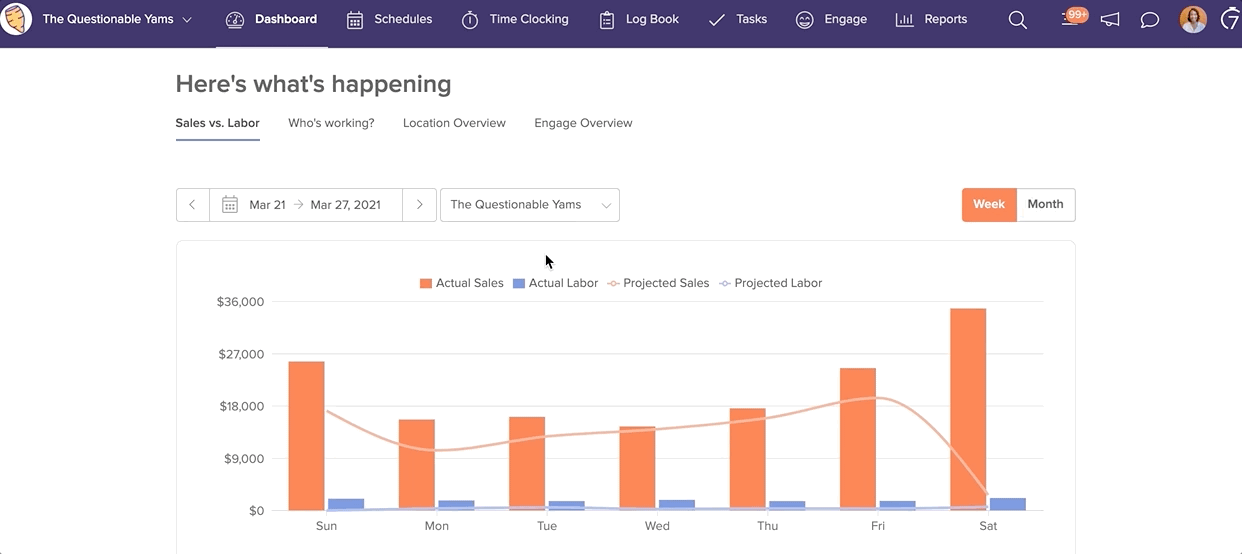Expand The Questionable Yams location dropdown
The height and width of the screenshot is (554, 1242).
[x=529, y=205]
